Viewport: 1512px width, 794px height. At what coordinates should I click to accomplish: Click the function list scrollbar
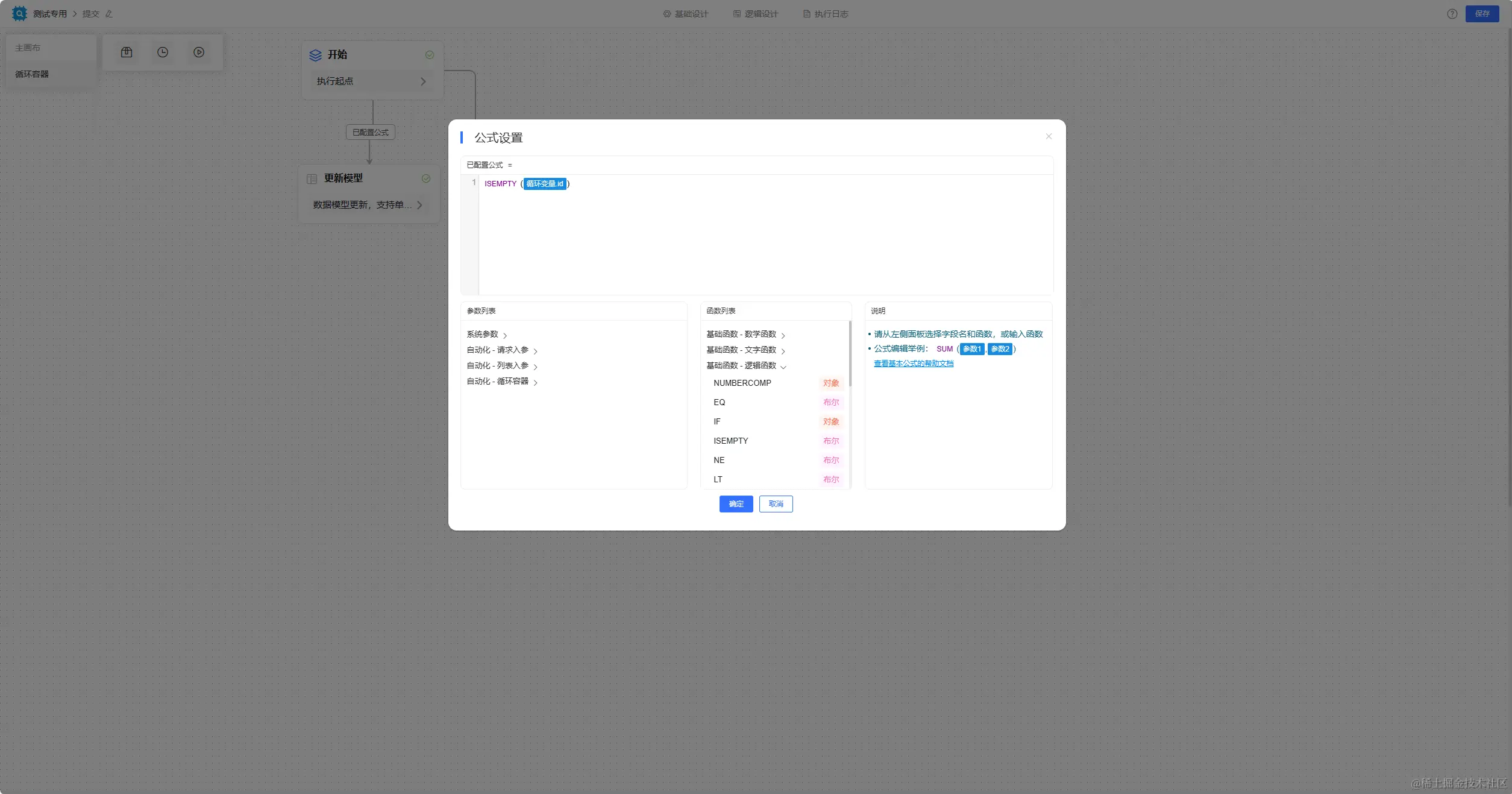click(850, 354)
